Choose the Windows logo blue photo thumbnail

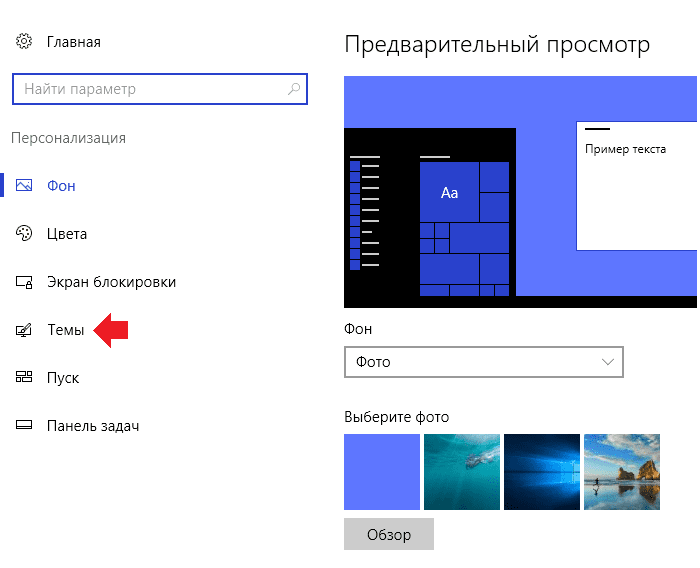pos(542,472)
